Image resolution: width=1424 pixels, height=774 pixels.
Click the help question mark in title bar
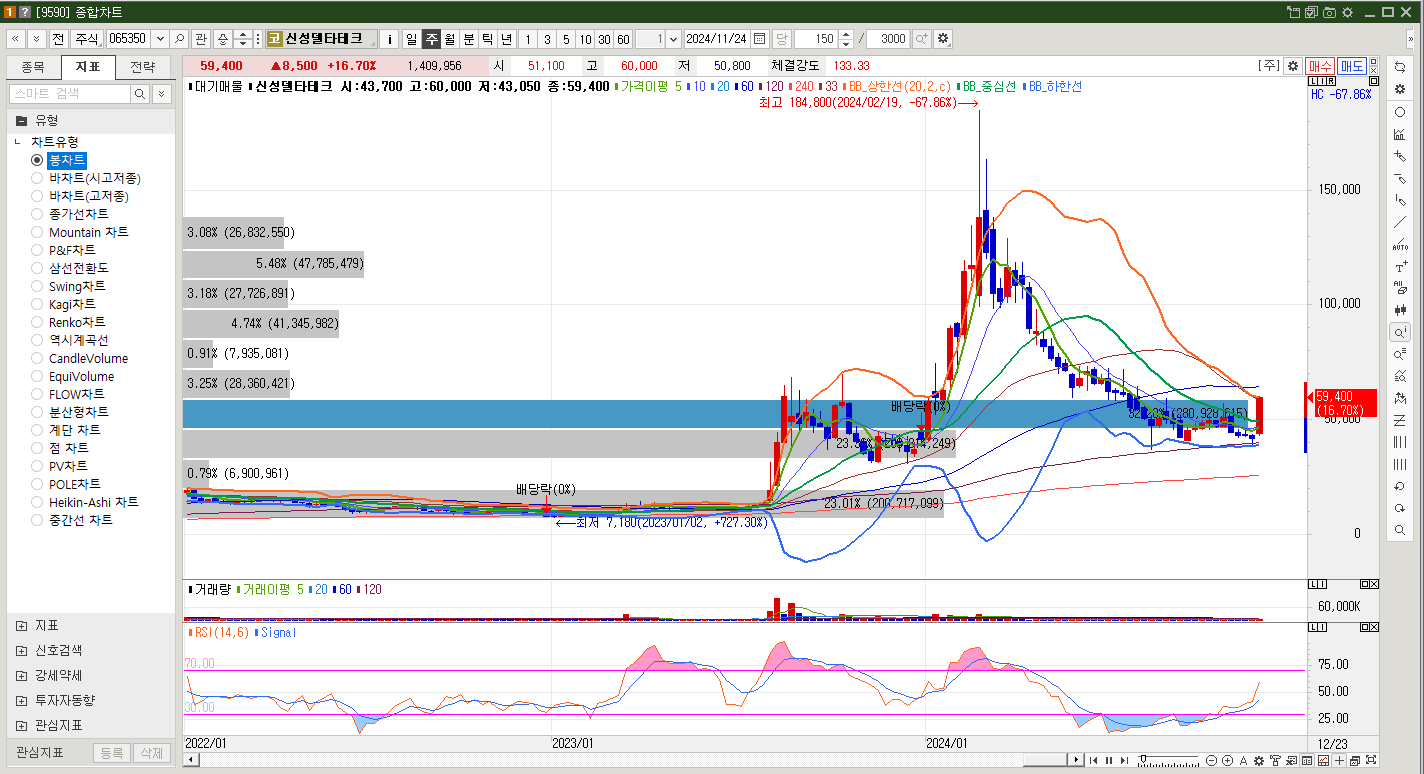click(x=25, y=12)
